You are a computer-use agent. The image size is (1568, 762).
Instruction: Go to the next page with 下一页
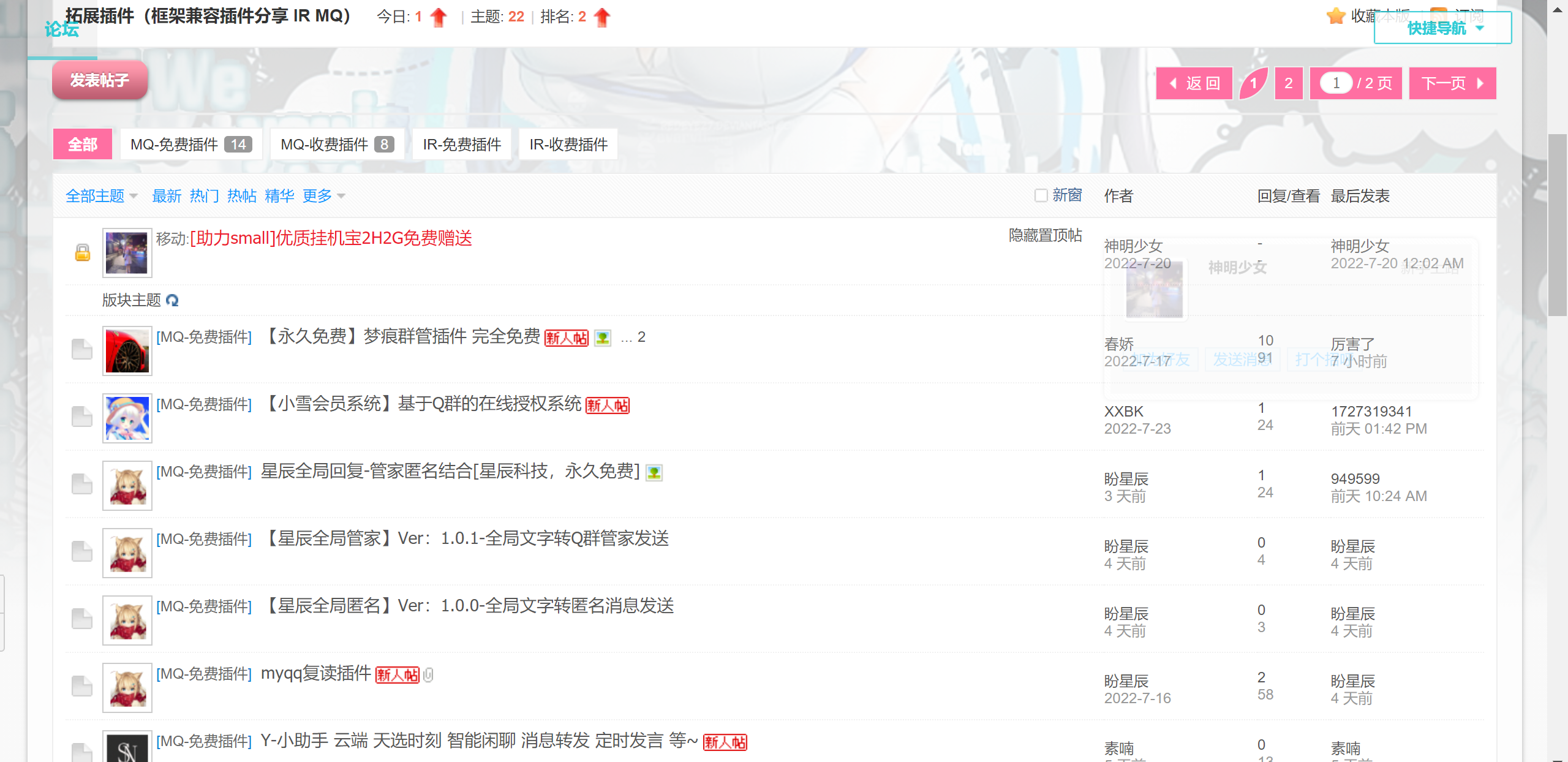point(1452,83)
